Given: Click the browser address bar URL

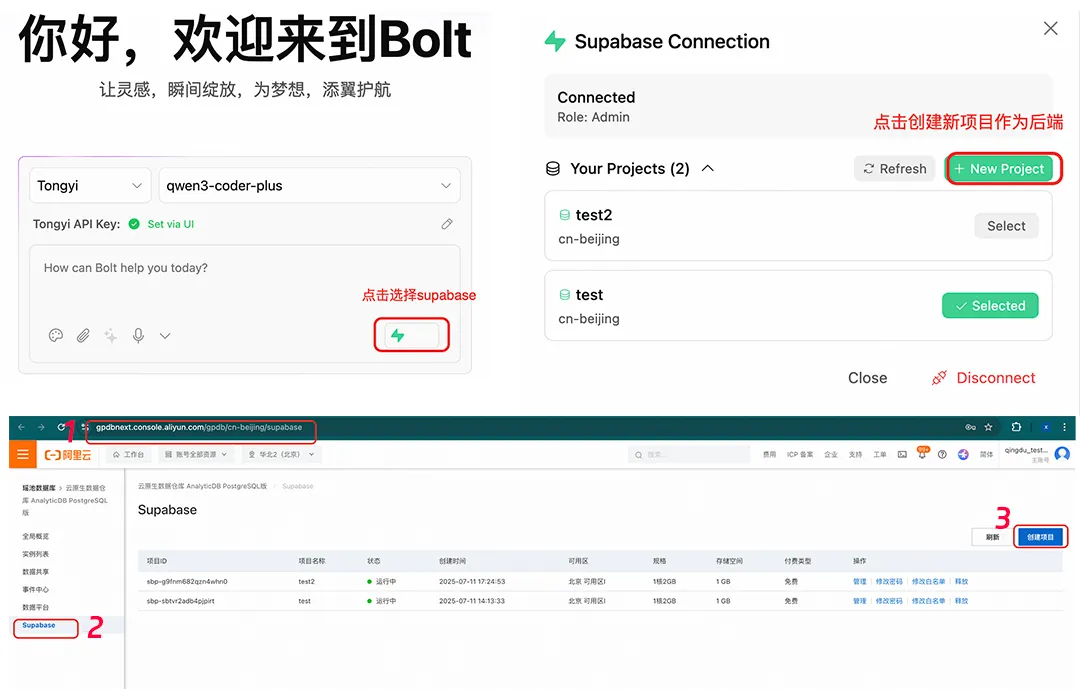Looking at the screenshot, I should click(199, 427).
